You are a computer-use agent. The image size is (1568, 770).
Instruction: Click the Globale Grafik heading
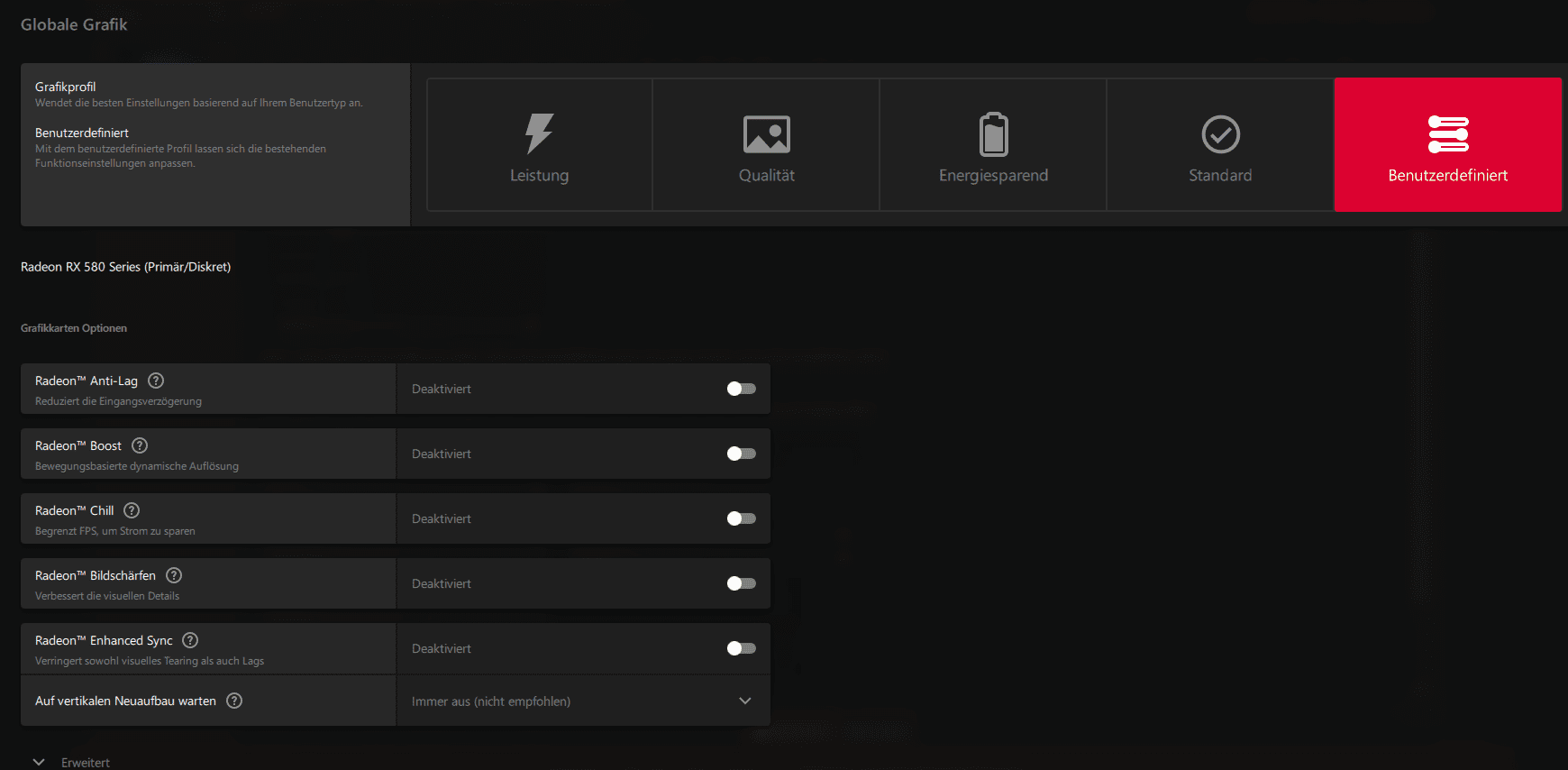point(74,24)
